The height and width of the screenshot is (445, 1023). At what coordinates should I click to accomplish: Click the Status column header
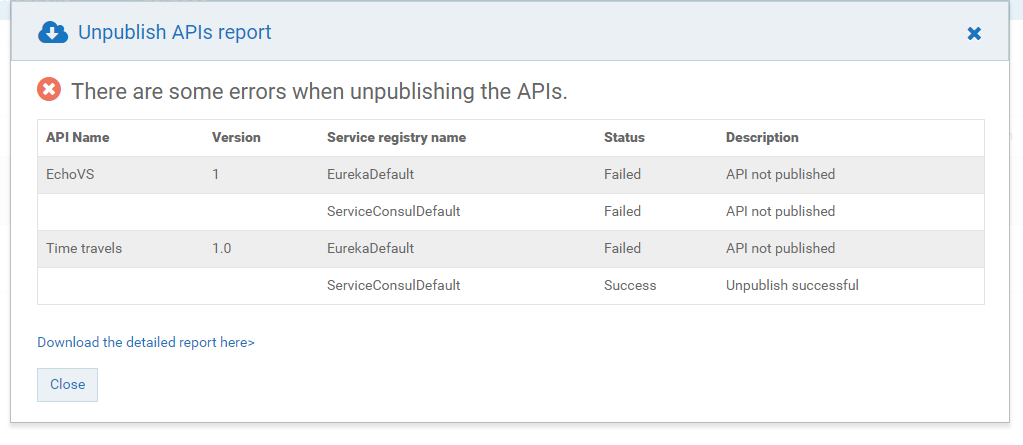click(x=624, y=138)
